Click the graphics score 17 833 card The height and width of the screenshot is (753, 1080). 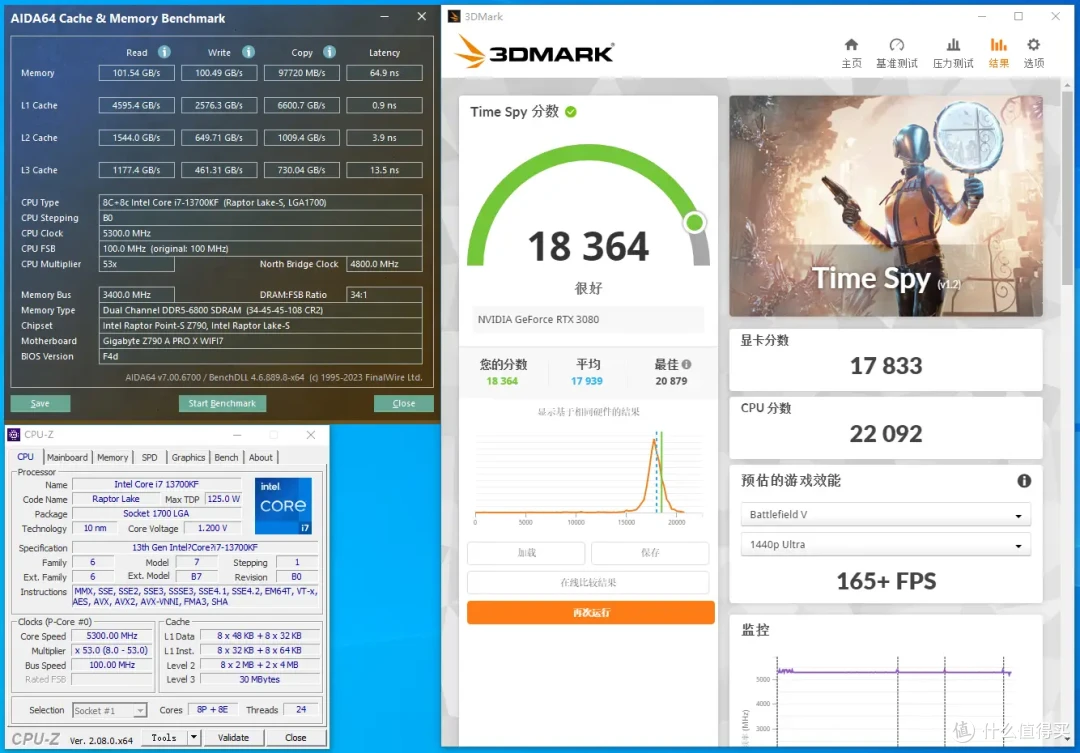(x=886, y=359)
